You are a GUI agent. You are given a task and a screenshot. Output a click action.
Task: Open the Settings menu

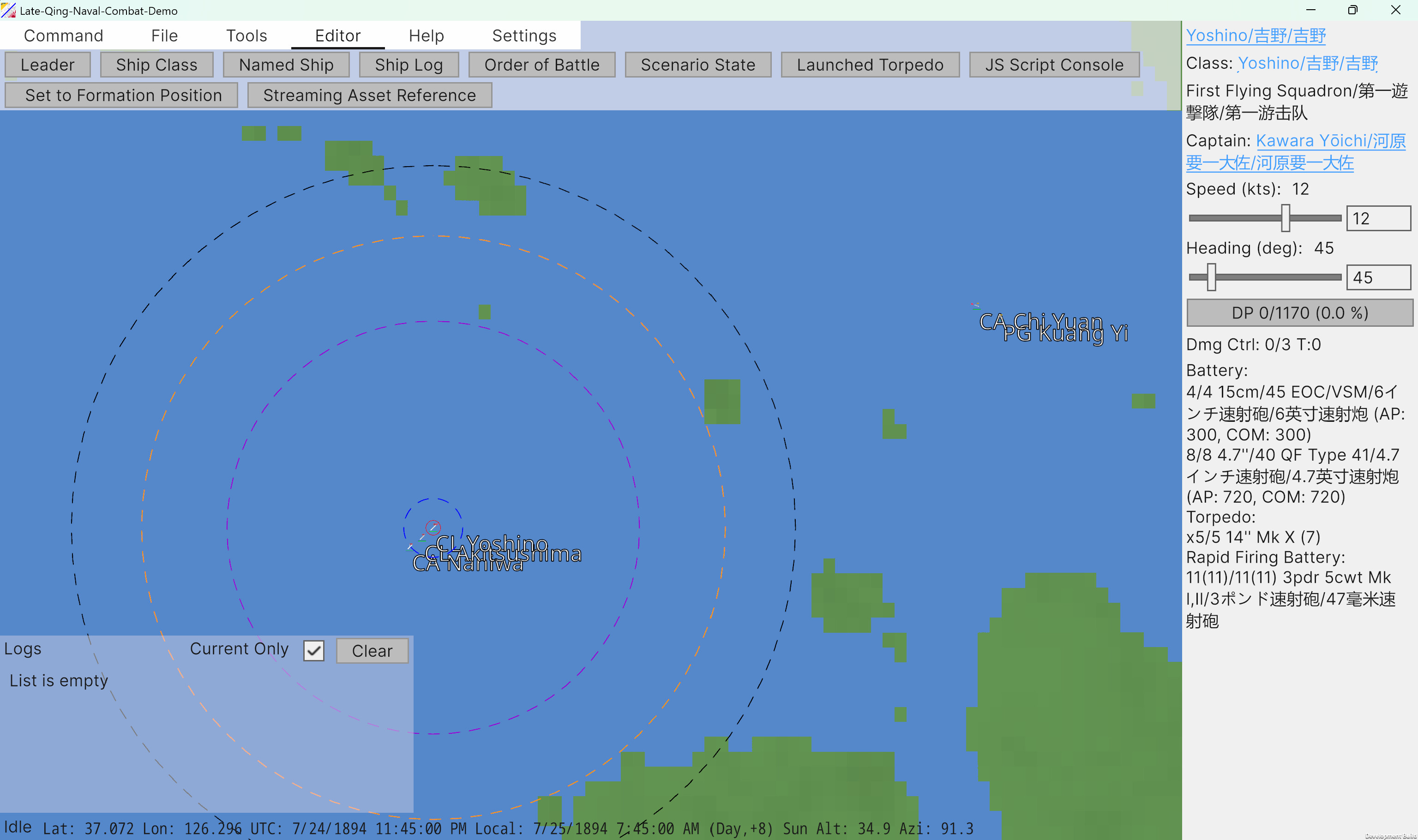(523, 35)
